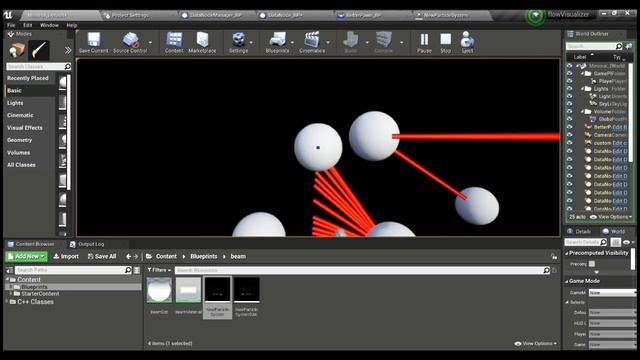Hide the custom actor via eye icon
The width and height of the screenshot is (640, 360).
coord(569,143)
